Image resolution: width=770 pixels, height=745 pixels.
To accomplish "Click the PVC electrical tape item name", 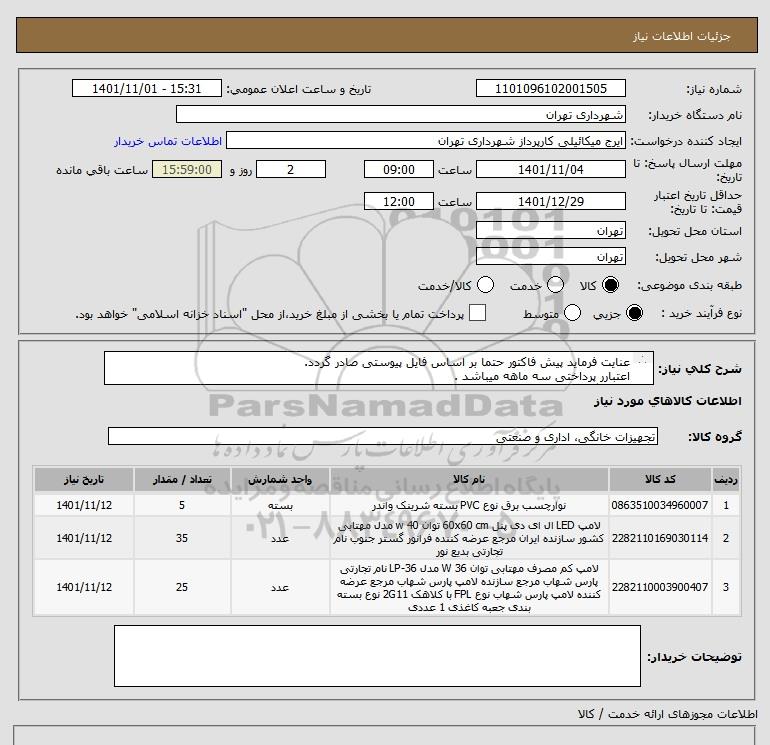I will coord(469,505).
